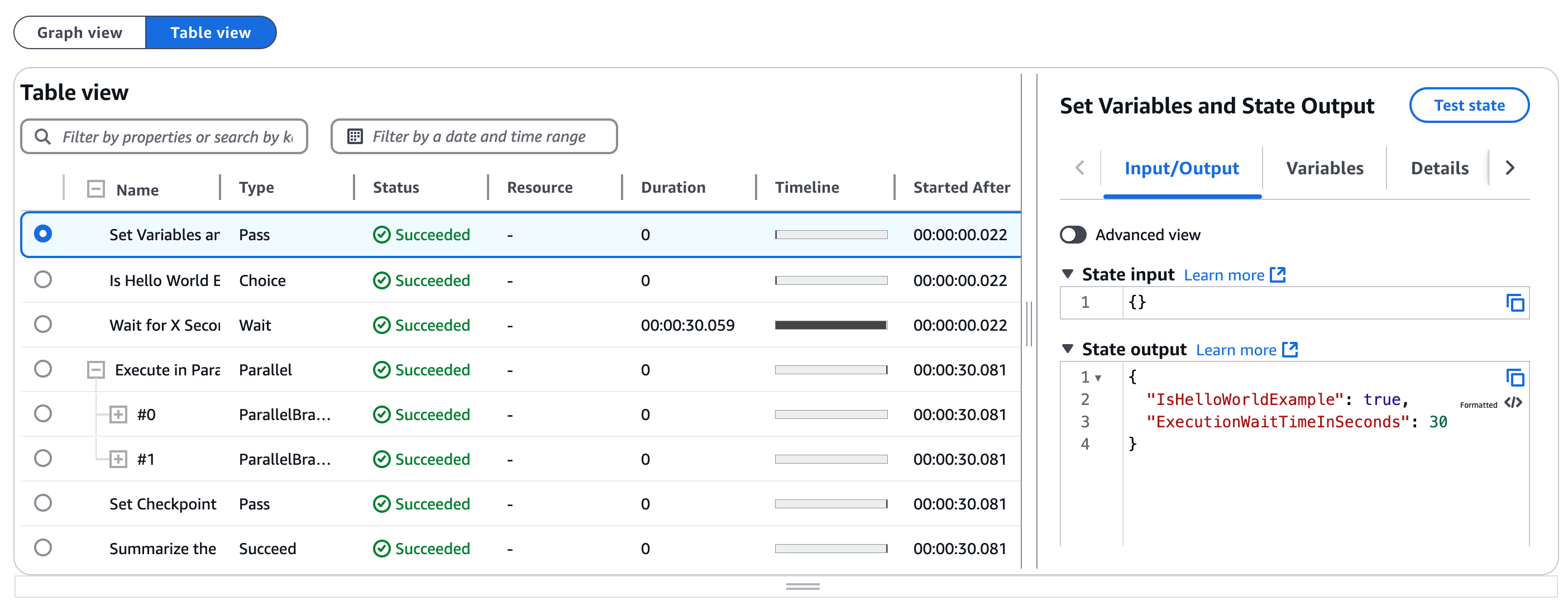Viewport: 1568px width, 610px height.
Task: Expand the Execute in Para parallel state
Action: (x=94, y=369)
